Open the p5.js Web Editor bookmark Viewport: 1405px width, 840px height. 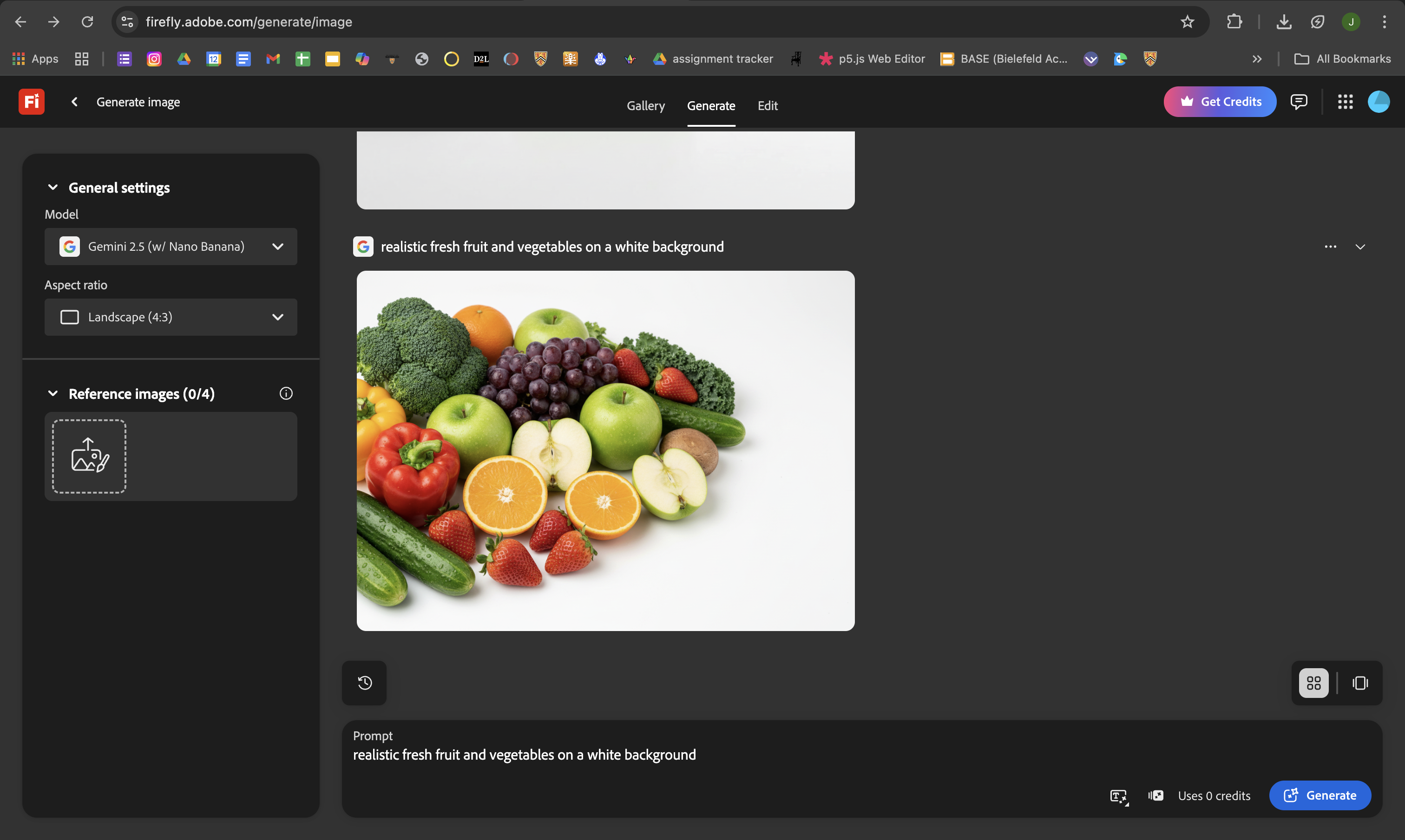(872, 59)
